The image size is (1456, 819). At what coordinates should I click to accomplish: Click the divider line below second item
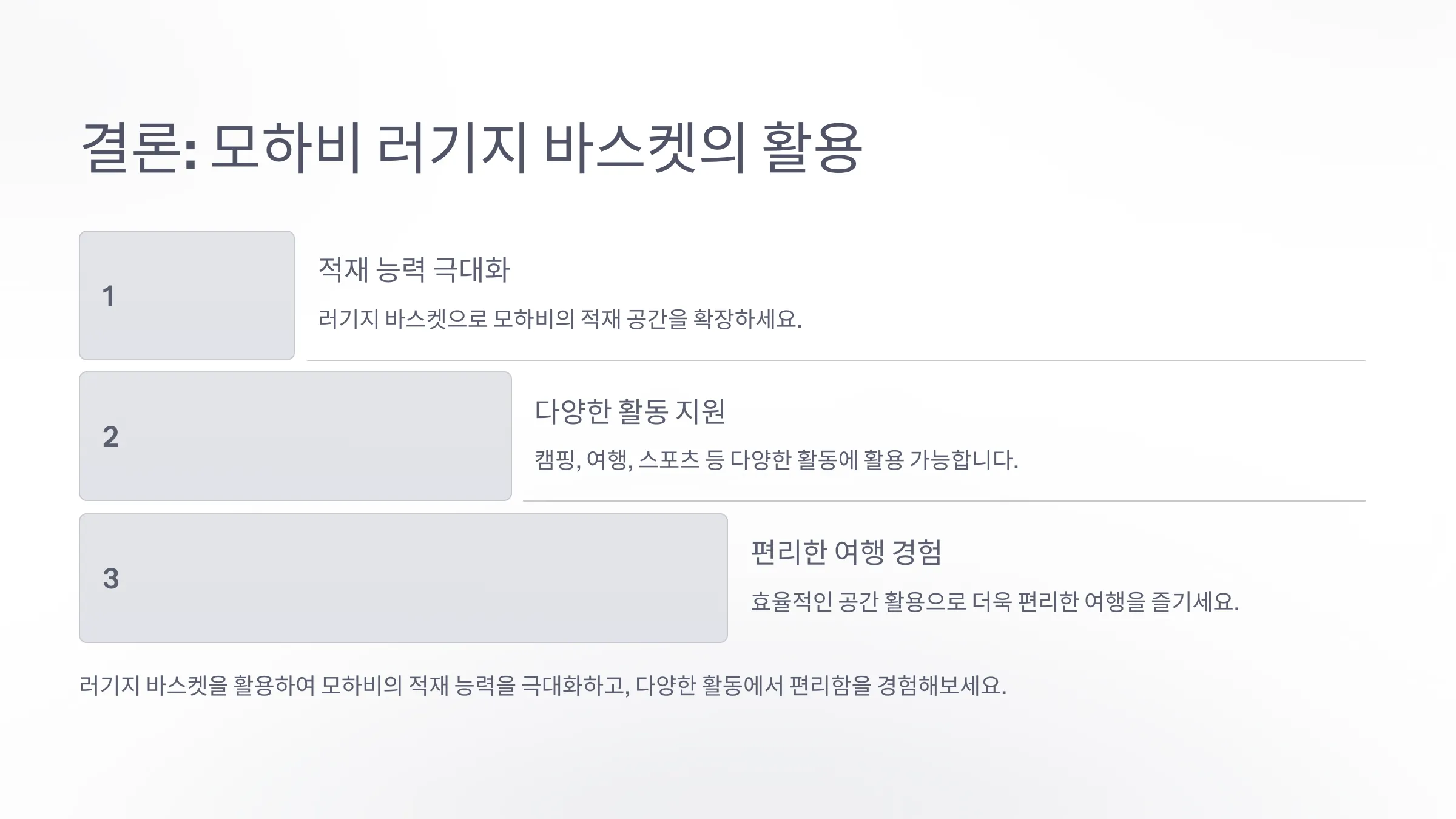click(944, 501)
